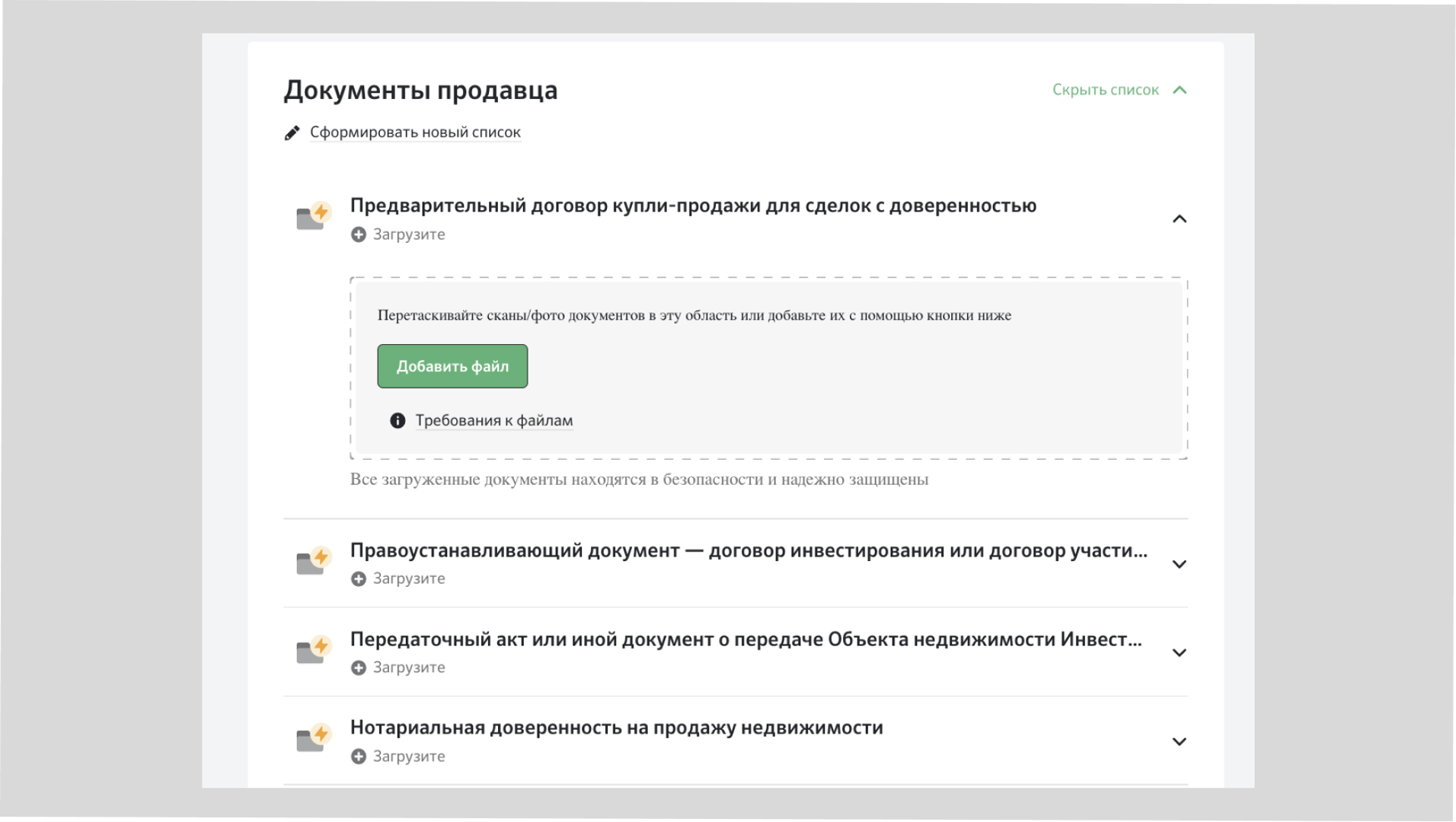
Task: Click the Скрыть список link
Action: pyautogui.click(x=1105, y=90)
